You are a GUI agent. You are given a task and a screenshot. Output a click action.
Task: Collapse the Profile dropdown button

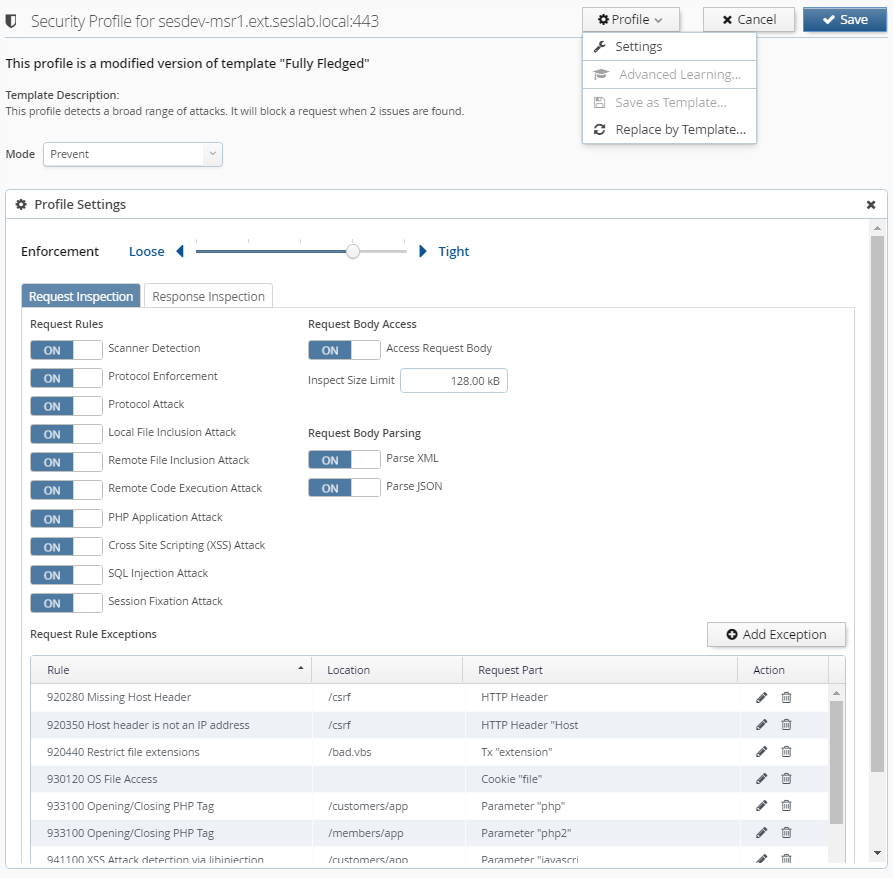coord(630,20)
